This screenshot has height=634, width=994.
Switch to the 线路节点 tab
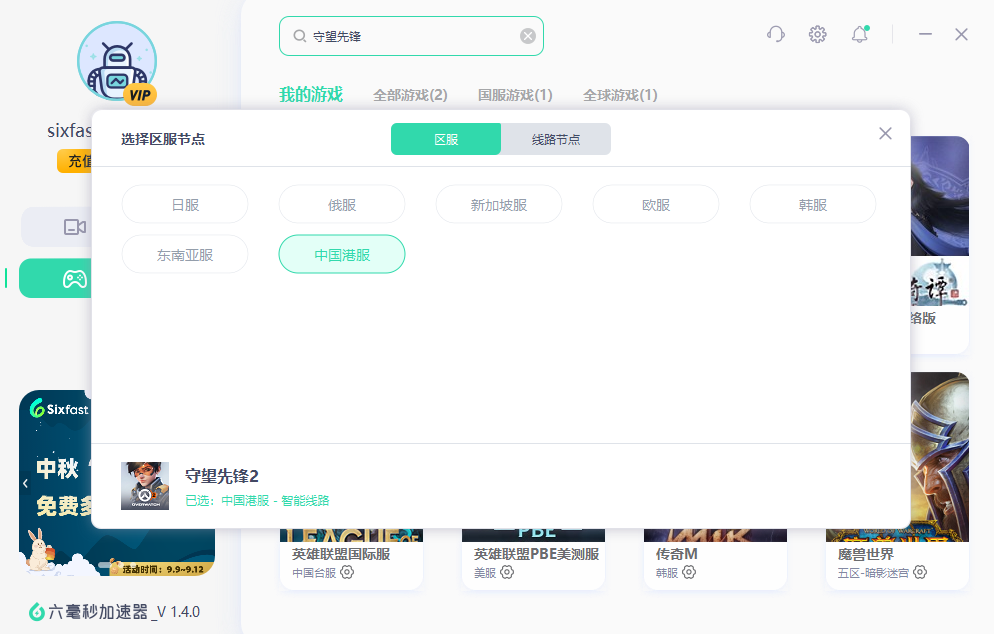click(555, 139)
